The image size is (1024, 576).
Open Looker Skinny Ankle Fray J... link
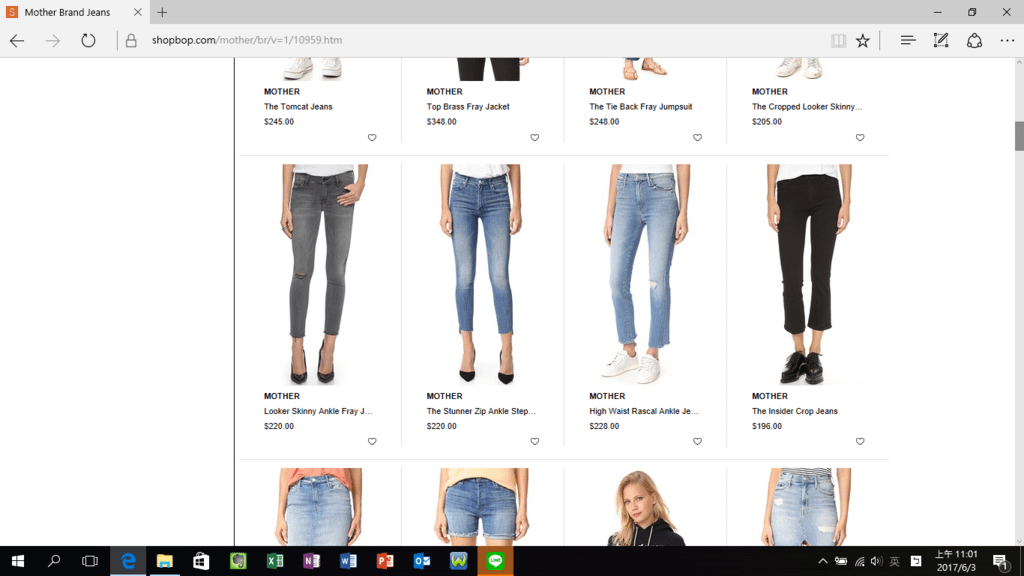pyautogui.click(x=318, y=411)
